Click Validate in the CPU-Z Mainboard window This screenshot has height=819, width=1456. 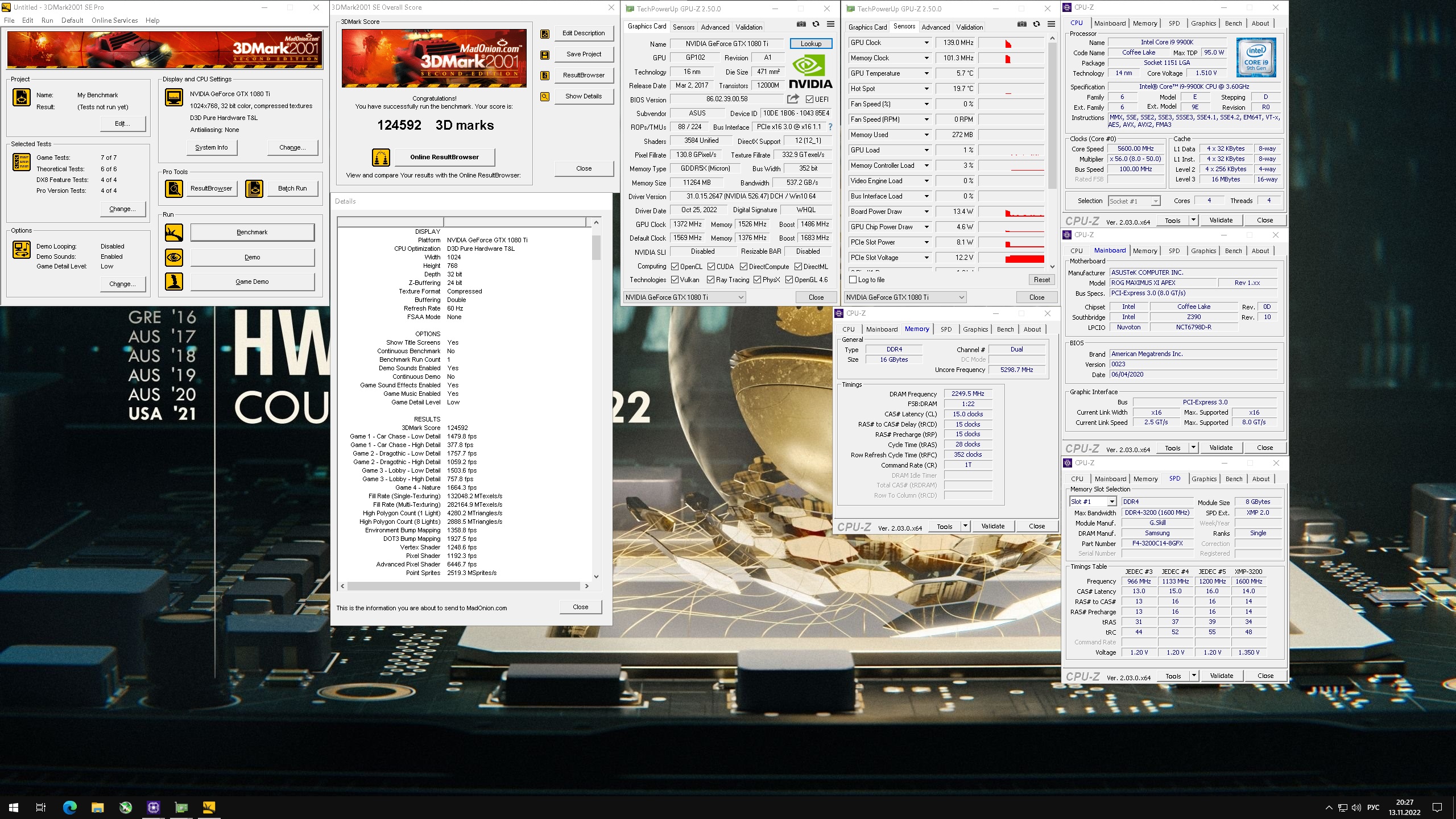pyautogui.click(x=1221, y=448)
